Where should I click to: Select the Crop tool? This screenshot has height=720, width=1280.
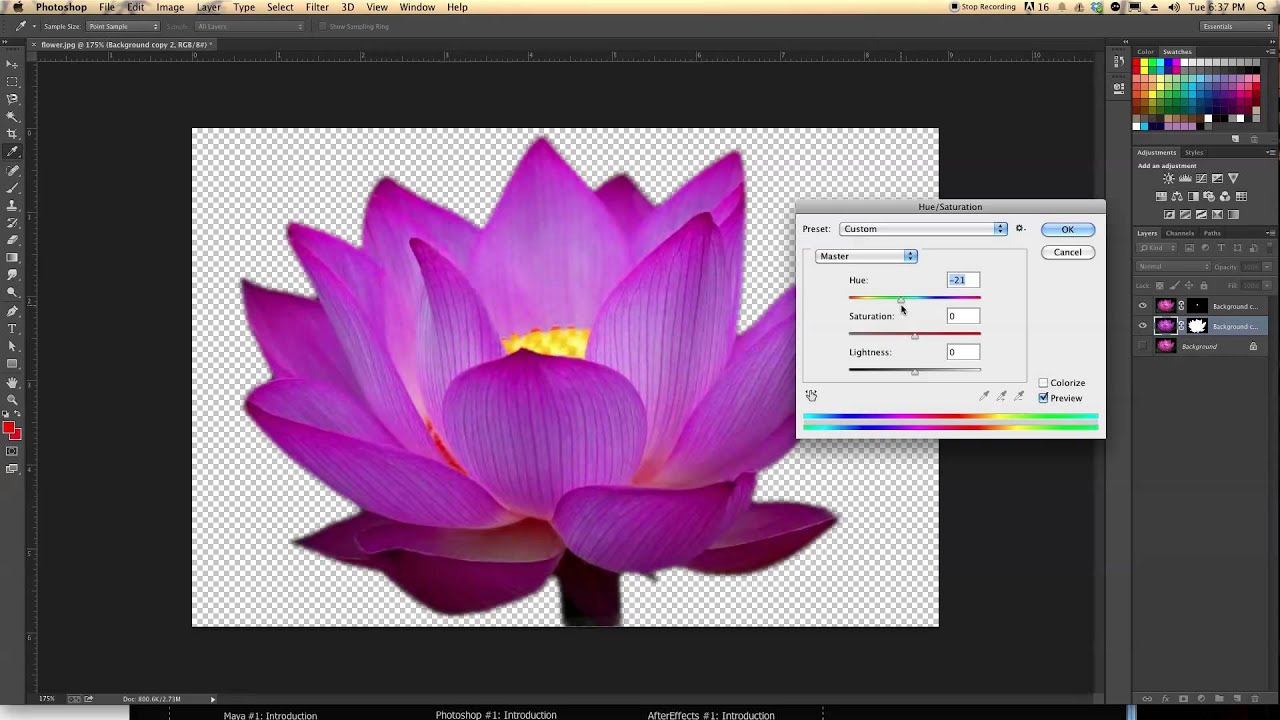coord(13,133)
